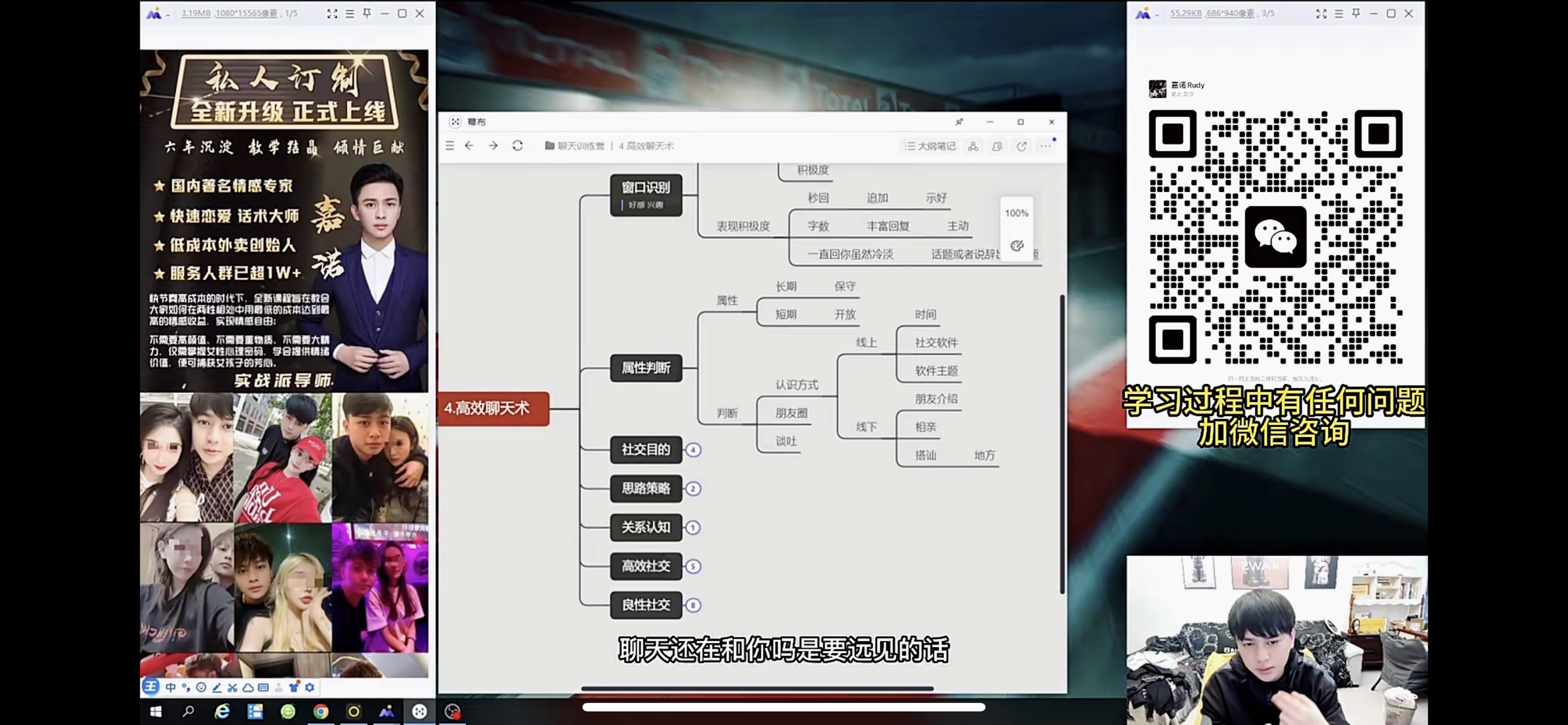Expand the 高效社交 node's collapsed children
The width and height of the screenshot is (1568, 725).
tap(693, 567)
